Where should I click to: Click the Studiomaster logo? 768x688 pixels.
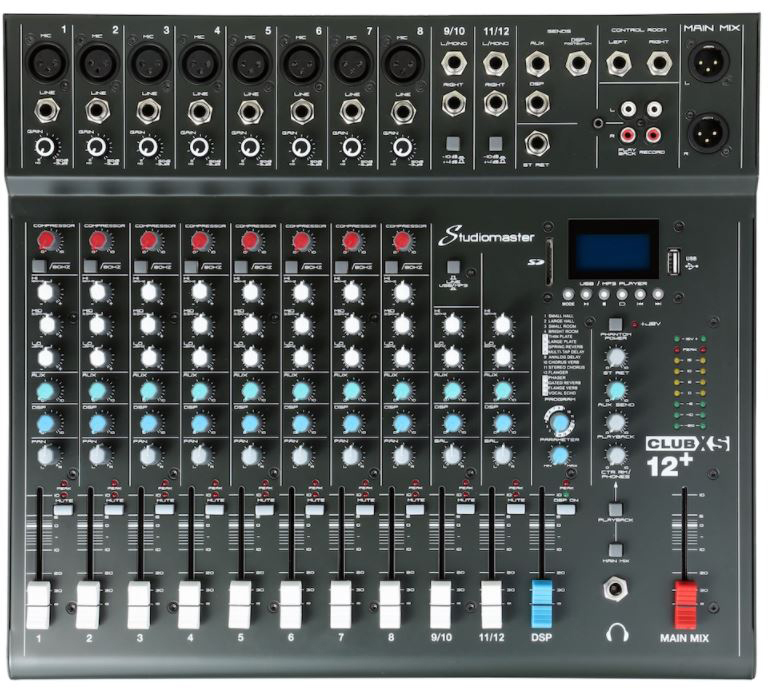click(486, 236)
